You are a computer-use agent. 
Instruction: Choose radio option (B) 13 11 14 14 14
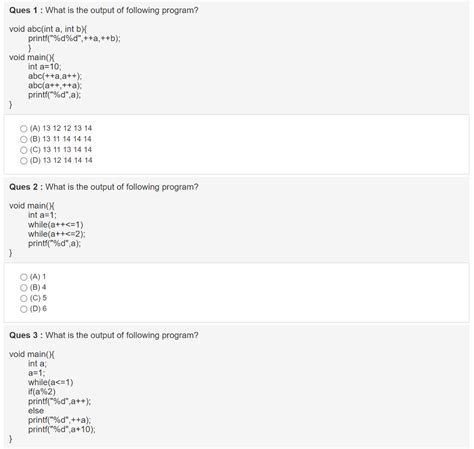tap(24, 139)
